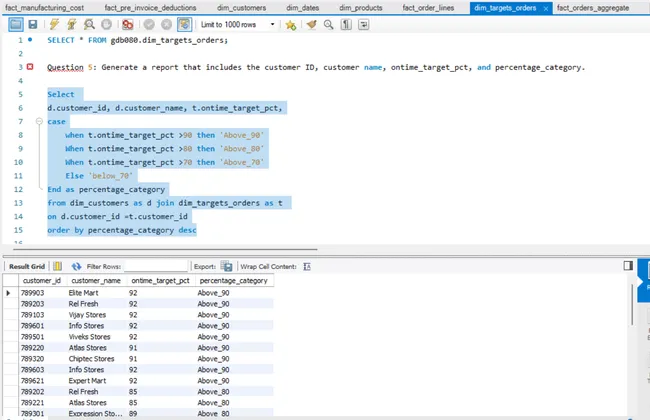
Task: Switch to fact_manufacturing_cost tab
Action: click(x=45, y=7)
